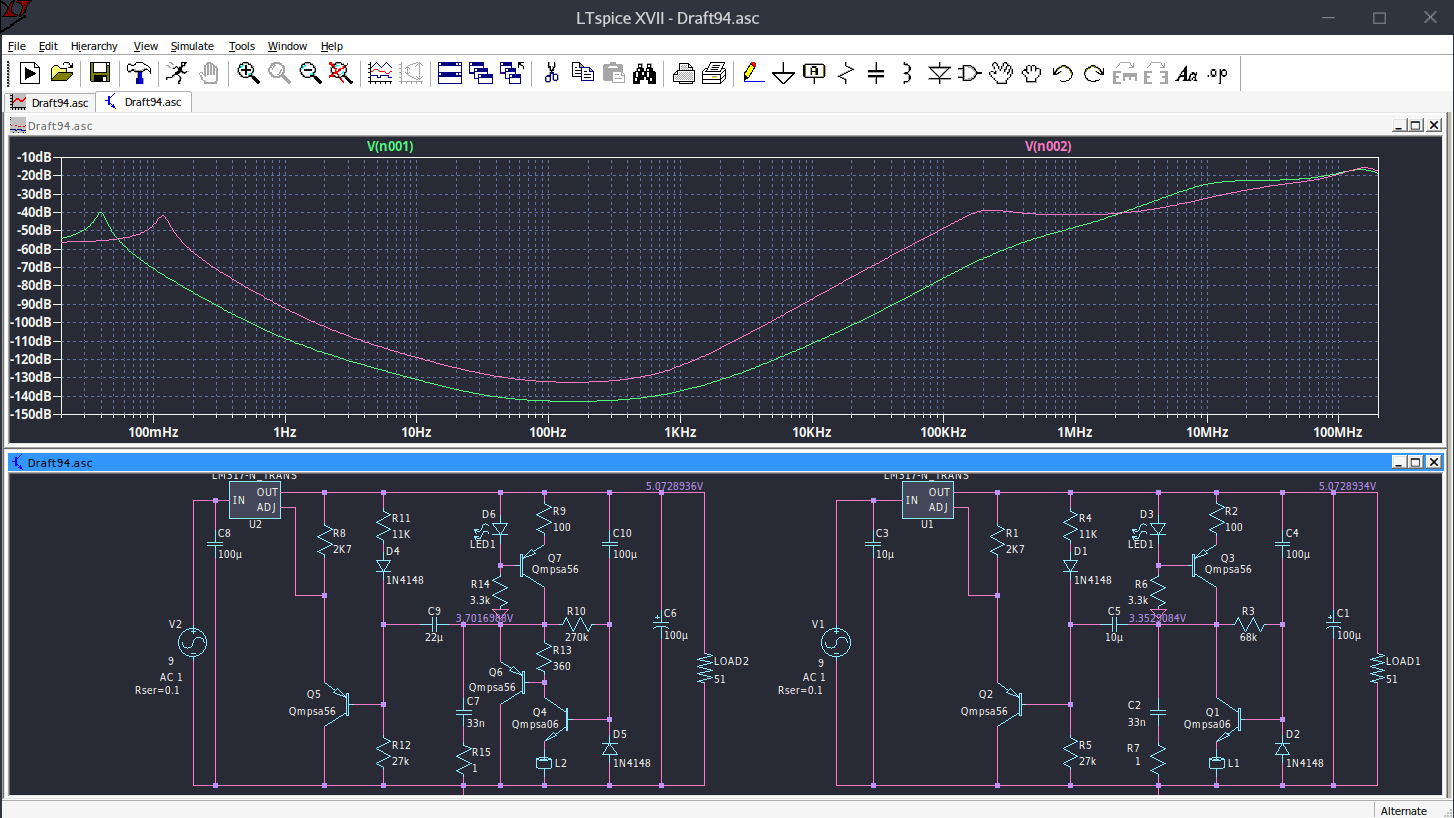The image size is (1454, 818).
Task: Print with the printer icon
Action: point(714,73)
